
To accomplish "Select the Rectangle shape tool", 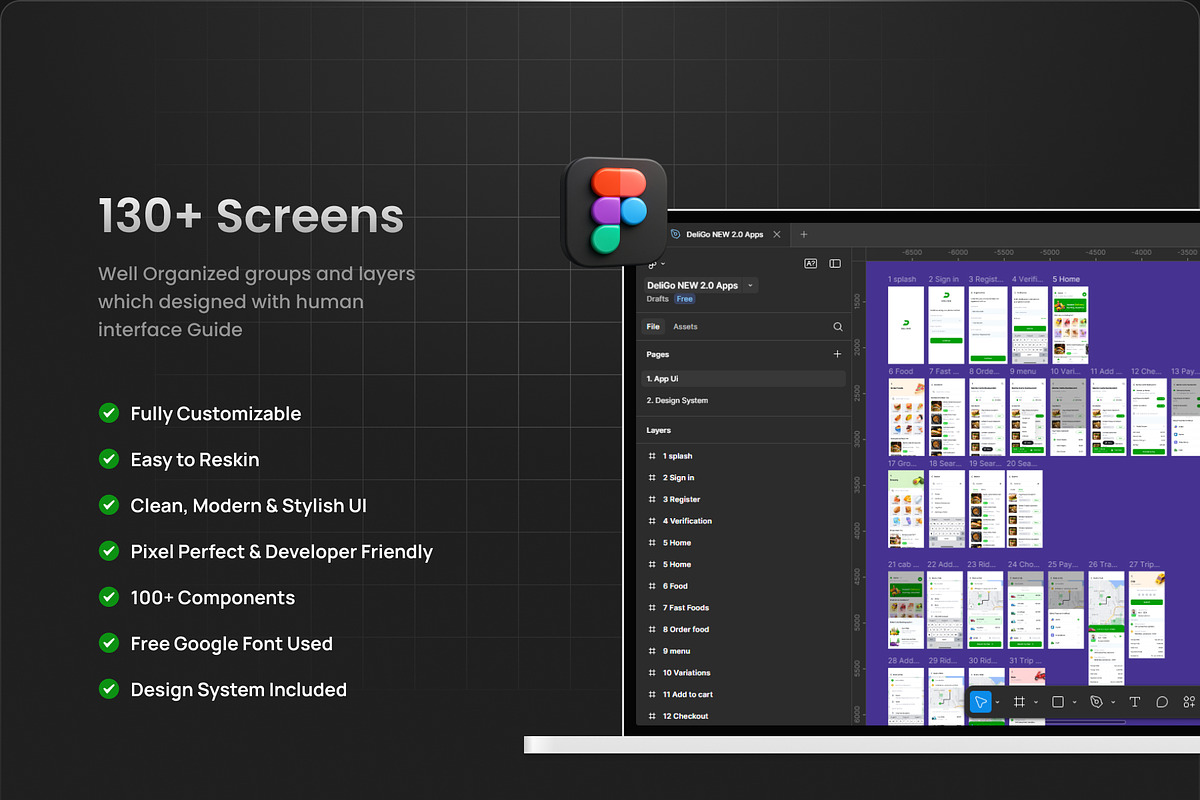I will pos(1058,702).
